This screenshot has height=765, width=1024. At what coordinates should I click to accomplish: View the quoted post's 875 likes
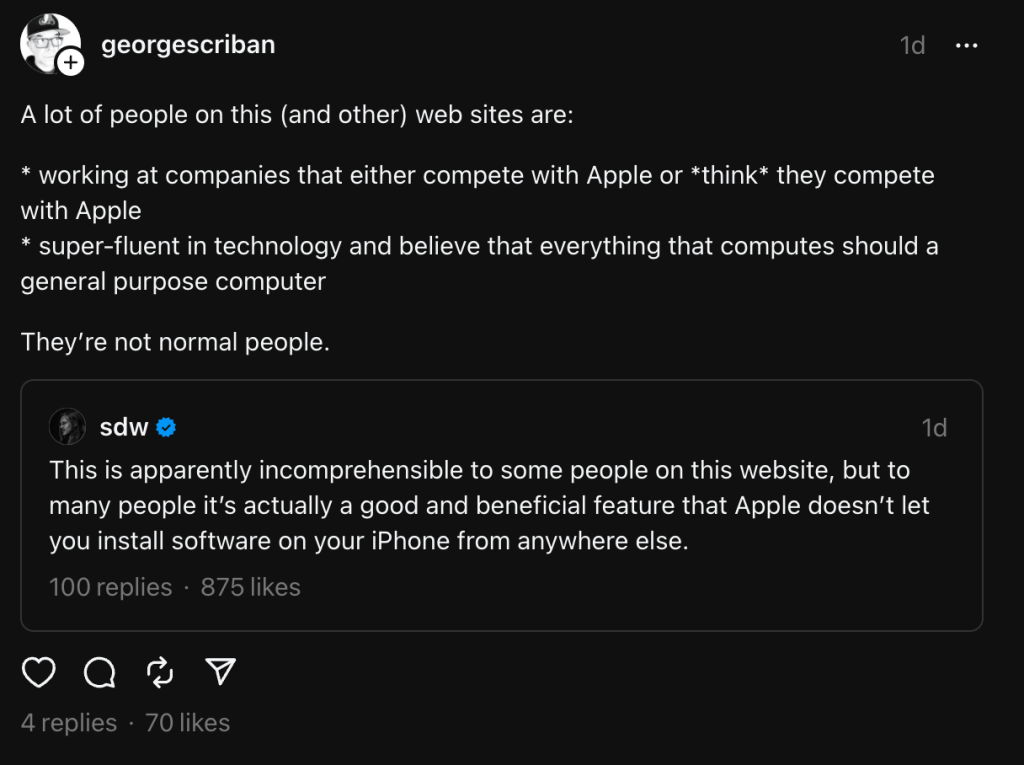point(250,587)
